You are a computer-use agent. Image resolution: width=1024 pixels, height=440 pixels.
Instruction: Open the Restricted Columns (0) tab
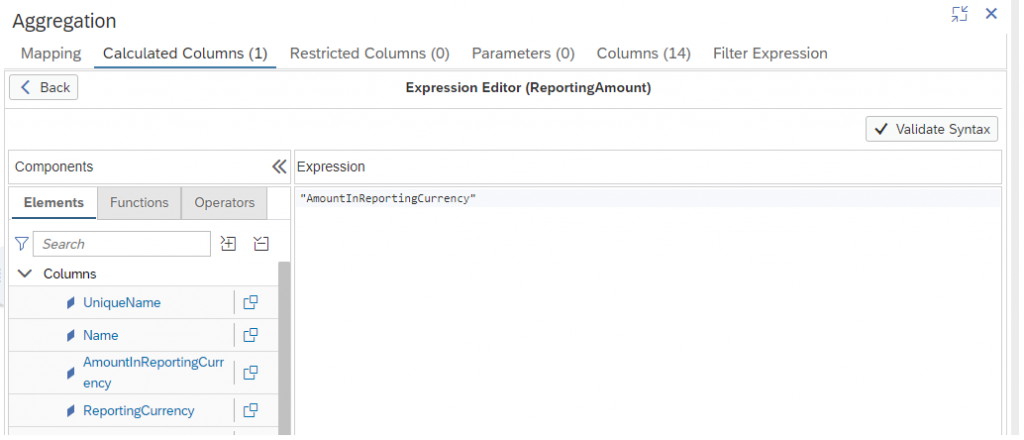pos(370,54)
